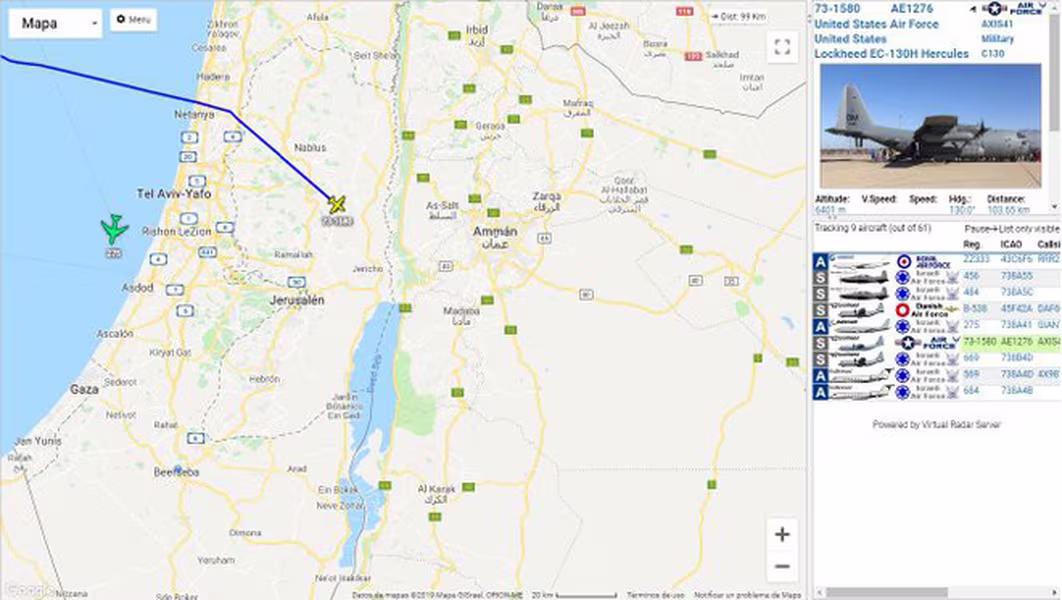Toggle fullscreen map view
Image resolution: width=1062 pixels, height=600 pixels.
782,47
